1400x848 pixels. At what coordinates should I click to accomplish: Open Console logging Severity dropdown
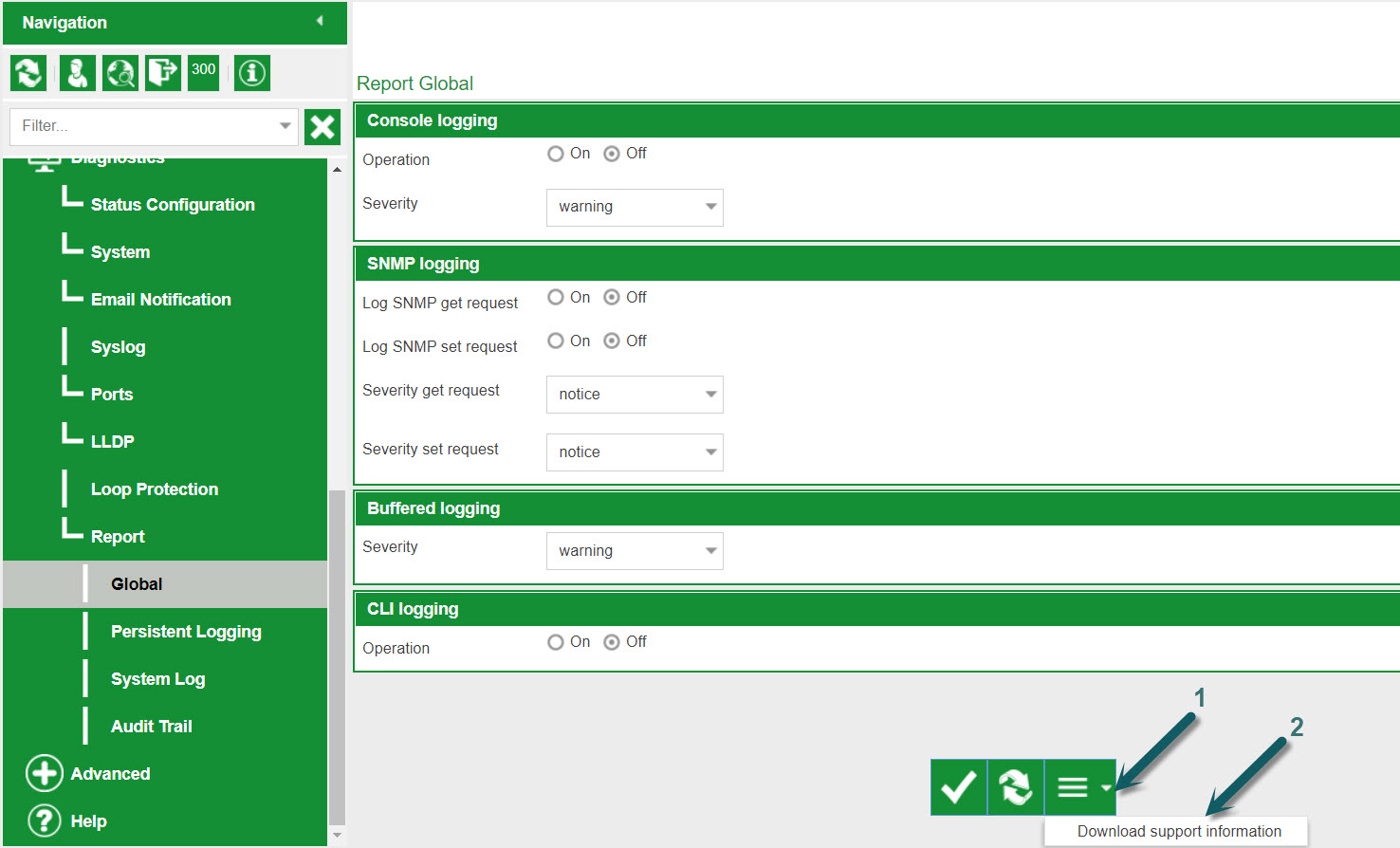coord(635,208)
